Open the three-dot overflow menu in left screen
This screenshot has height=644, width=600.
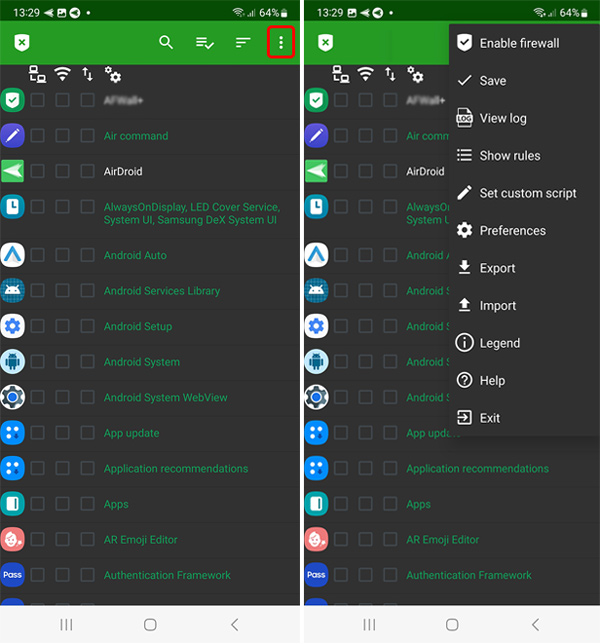click(x=281, y=42)
